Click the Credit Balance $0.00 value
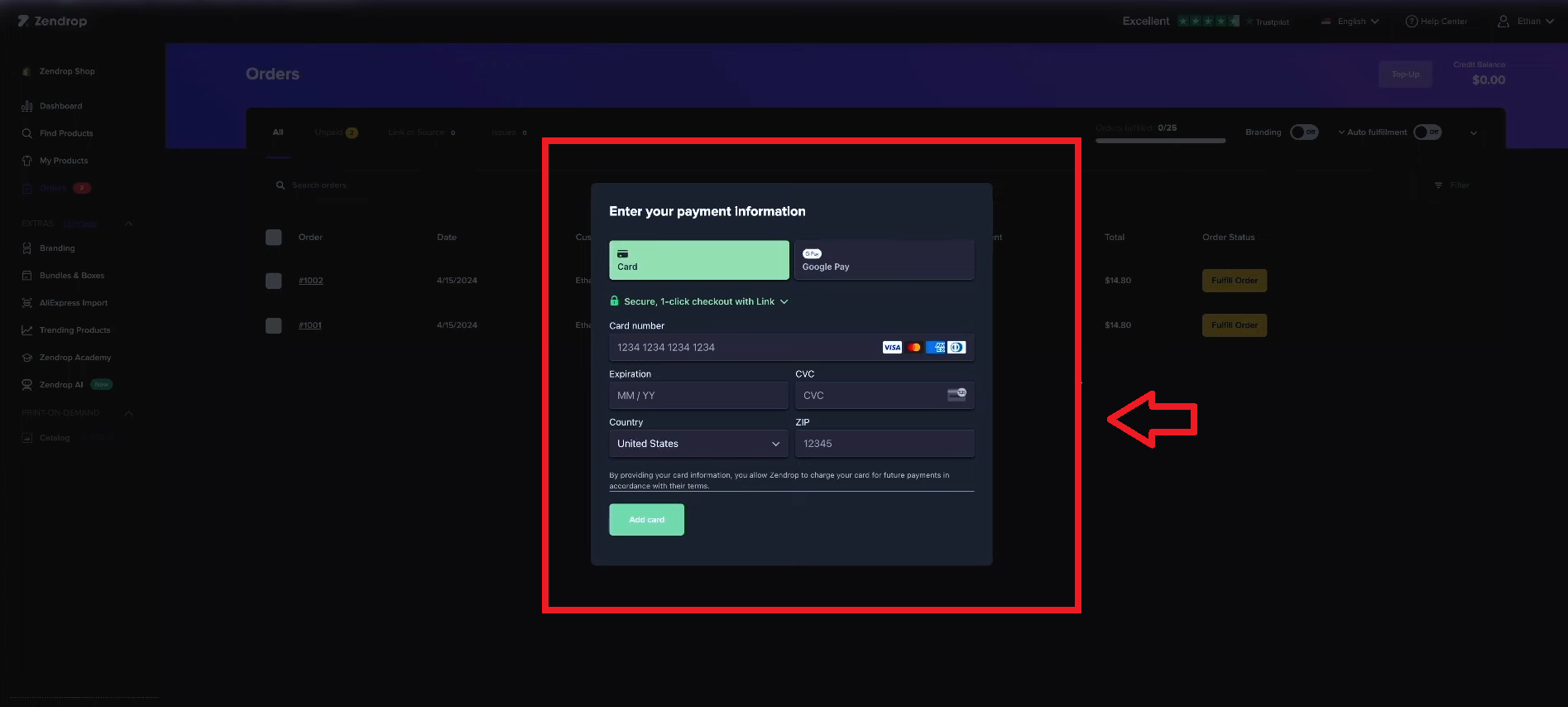 click(x=1489, y=80)
